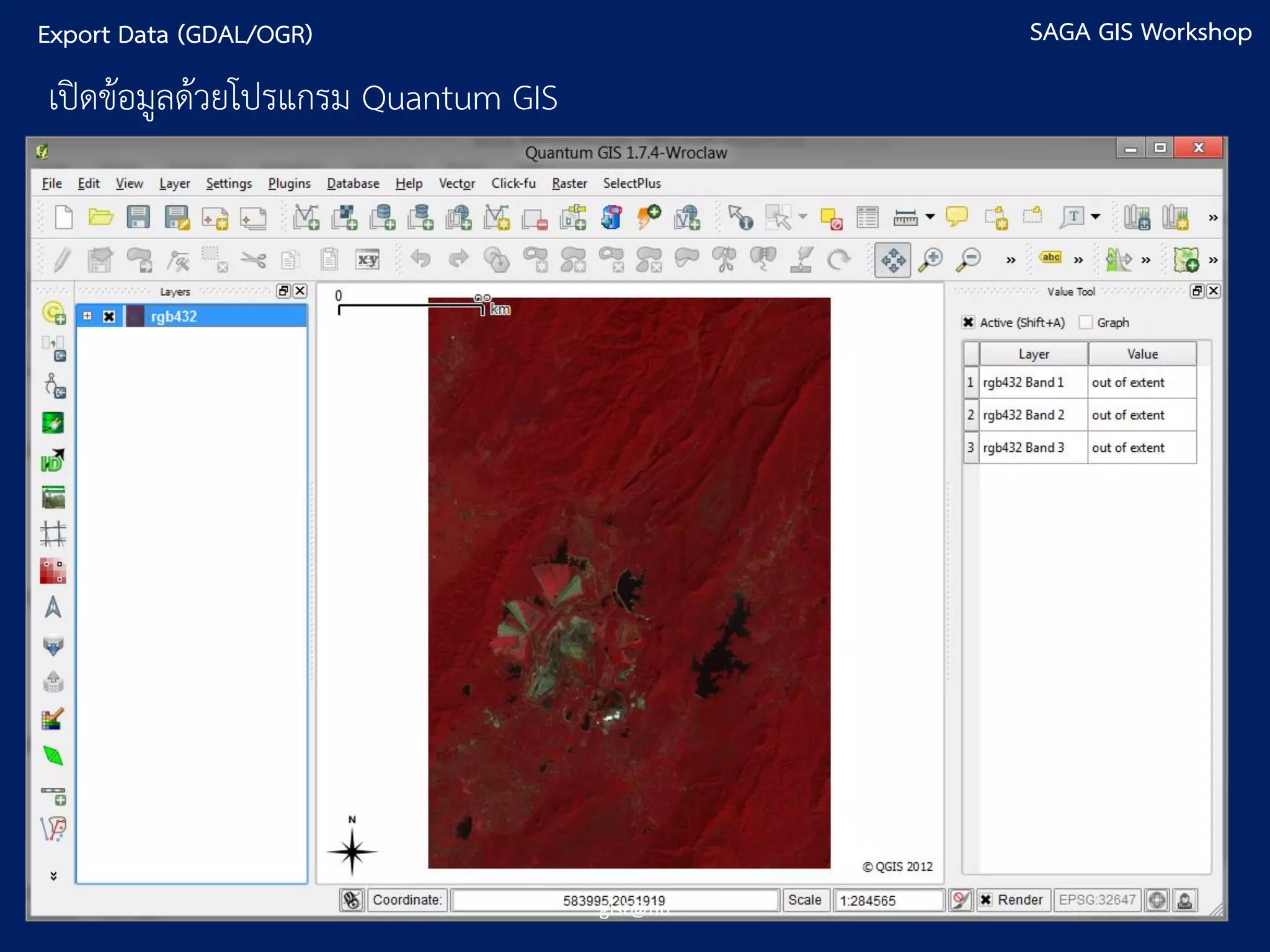Open New Print Composer icon
This screenshot has width=1270, height=952.
point(215,218)
